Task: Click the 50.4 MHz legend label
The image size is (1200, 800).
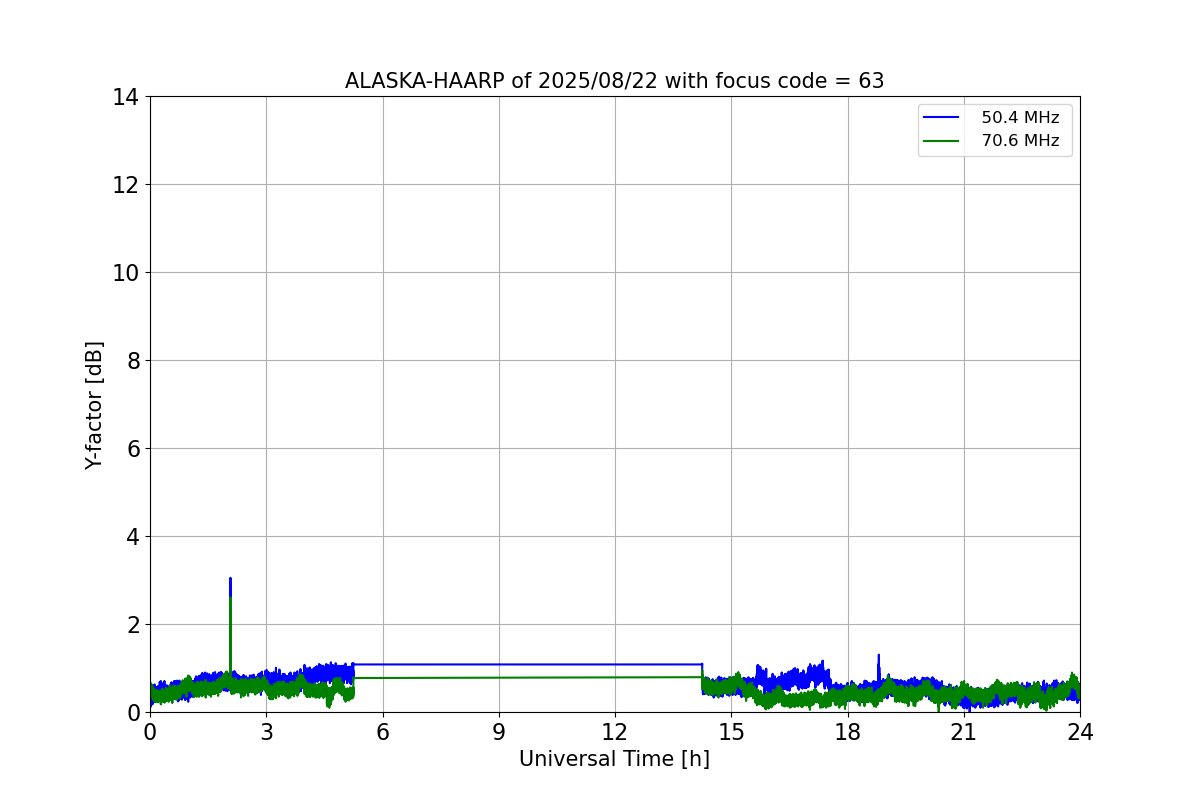Action: click(x=1020, y=118)
